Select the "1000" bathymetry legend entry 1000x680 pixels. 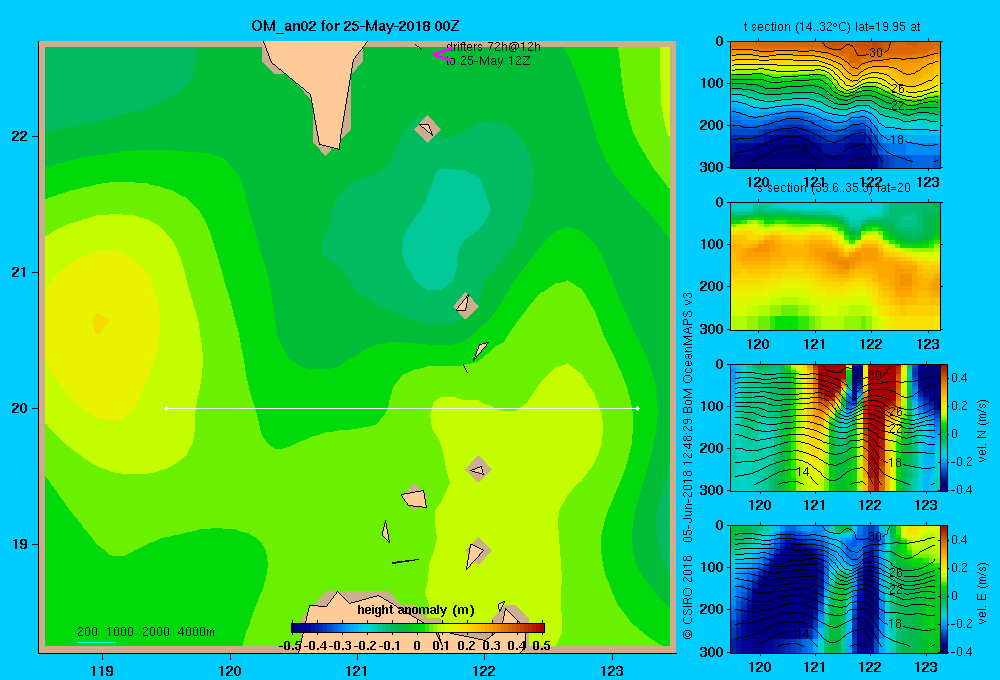120,632
